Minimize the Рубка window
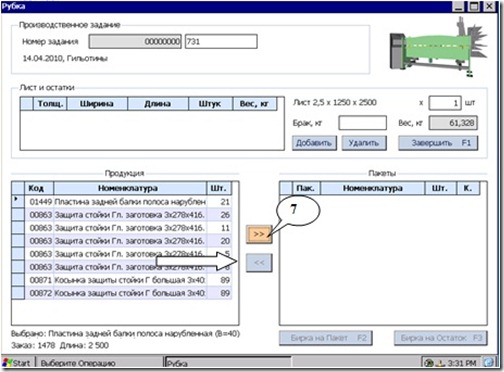Screen dimensions: 504x372 [x=459, y=6]
